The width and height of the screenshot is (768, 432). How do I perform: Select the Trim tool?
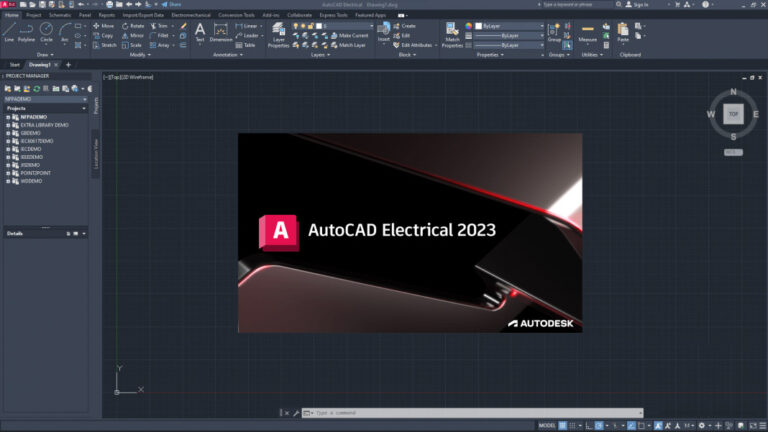click(159, 26)
